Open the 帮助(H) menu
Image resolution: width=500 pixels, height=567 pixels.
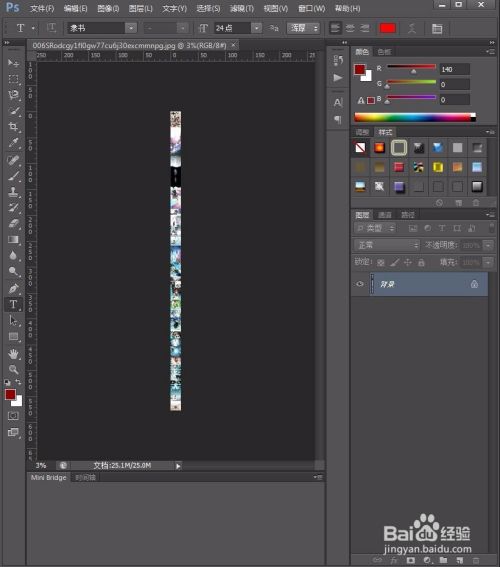pos(347,8)
